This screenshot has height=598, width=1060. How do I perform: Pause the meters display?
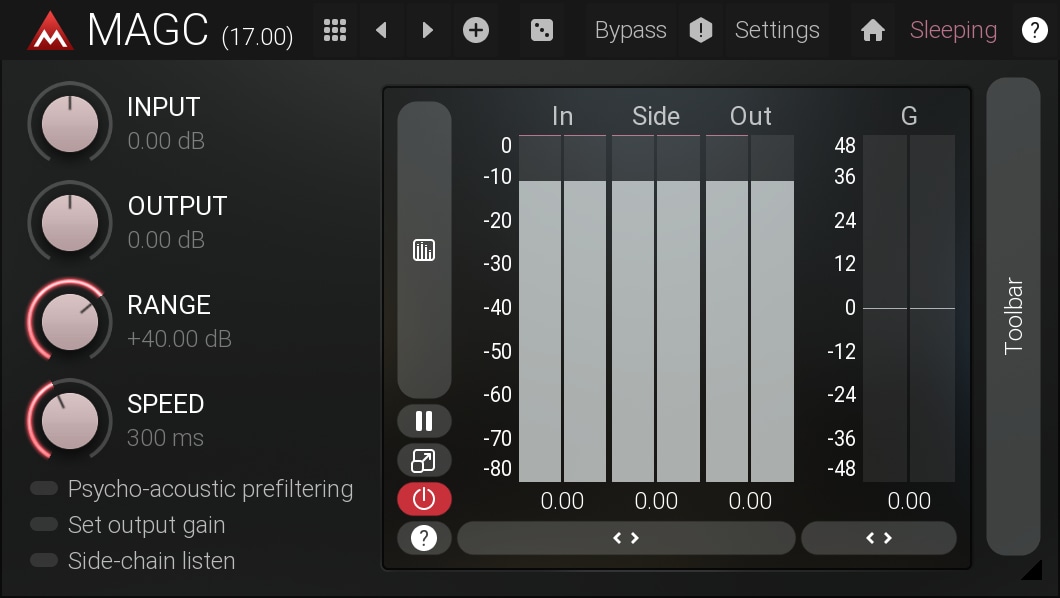(x=424, y=421)
